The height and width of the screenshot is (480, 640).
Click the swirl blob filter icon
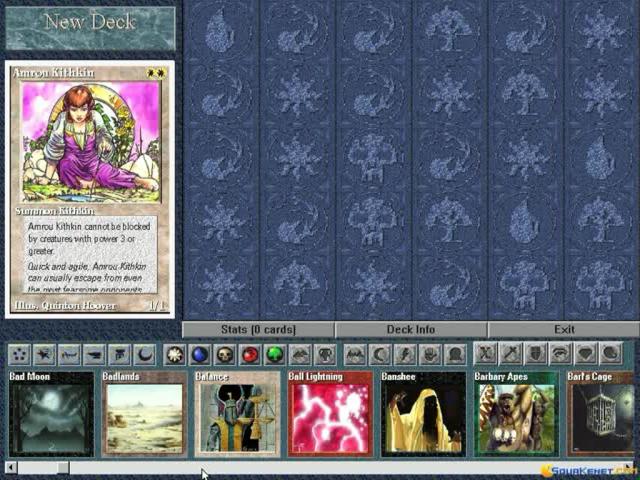(x=611, y=353)
